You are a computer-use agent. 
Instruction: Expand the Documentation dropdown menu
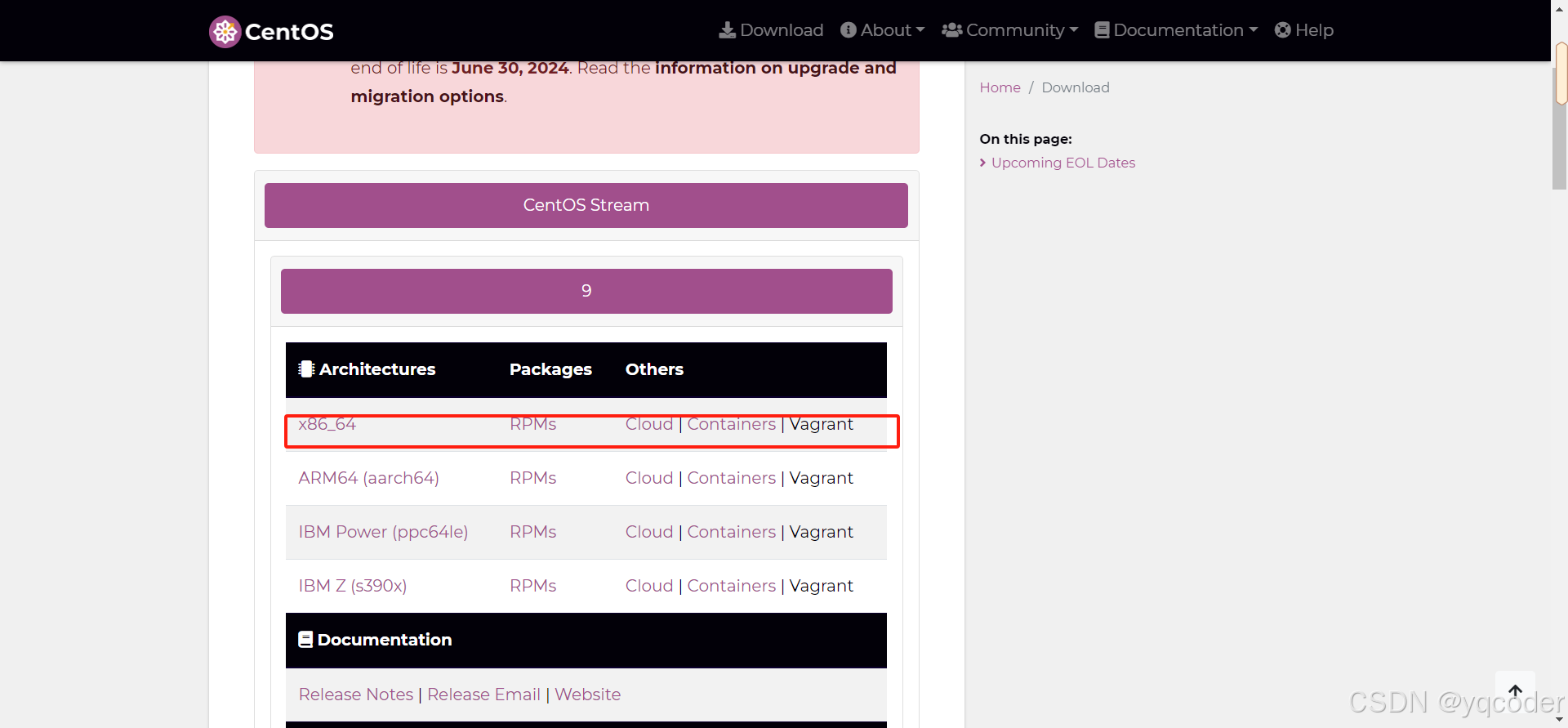[x=1176, y=30]
